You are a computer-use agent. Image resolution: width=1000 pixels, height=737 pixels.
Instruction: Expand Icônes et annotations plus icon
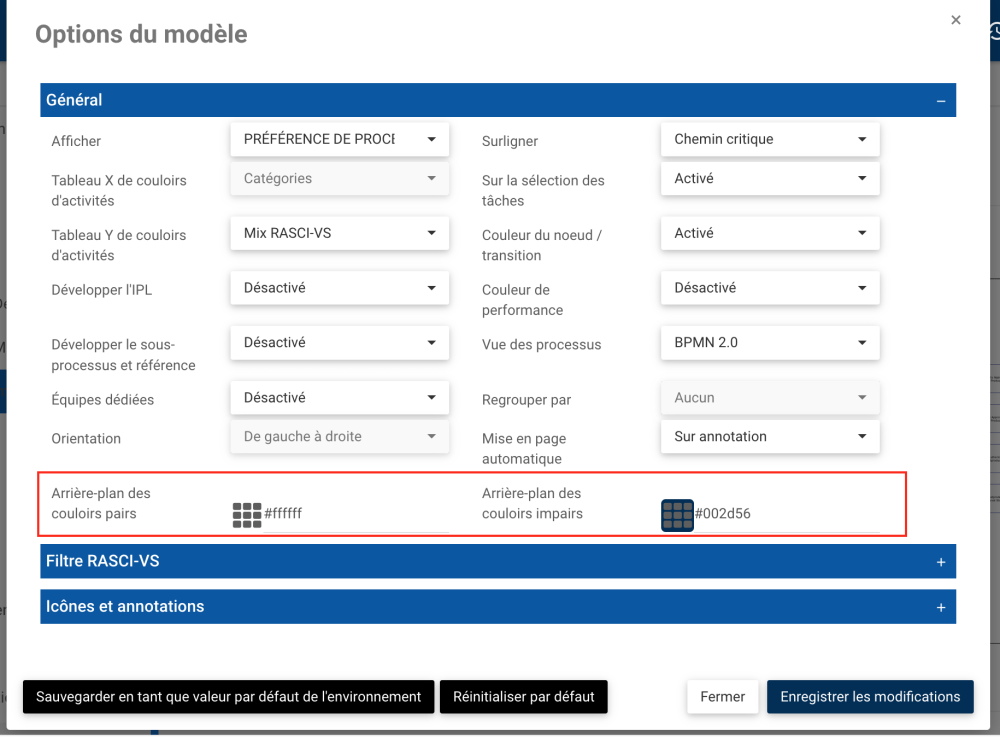click(940, 607)
